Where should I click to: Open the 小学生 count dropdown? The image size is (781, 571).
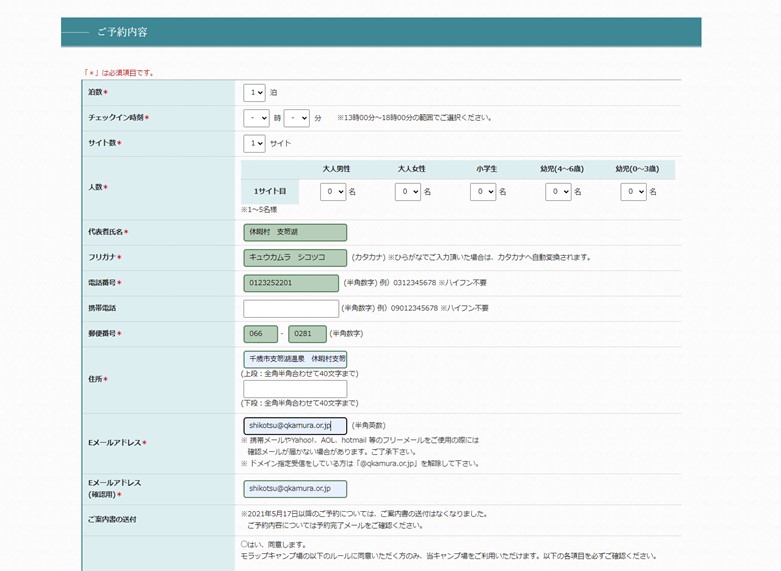click(483, 191)
